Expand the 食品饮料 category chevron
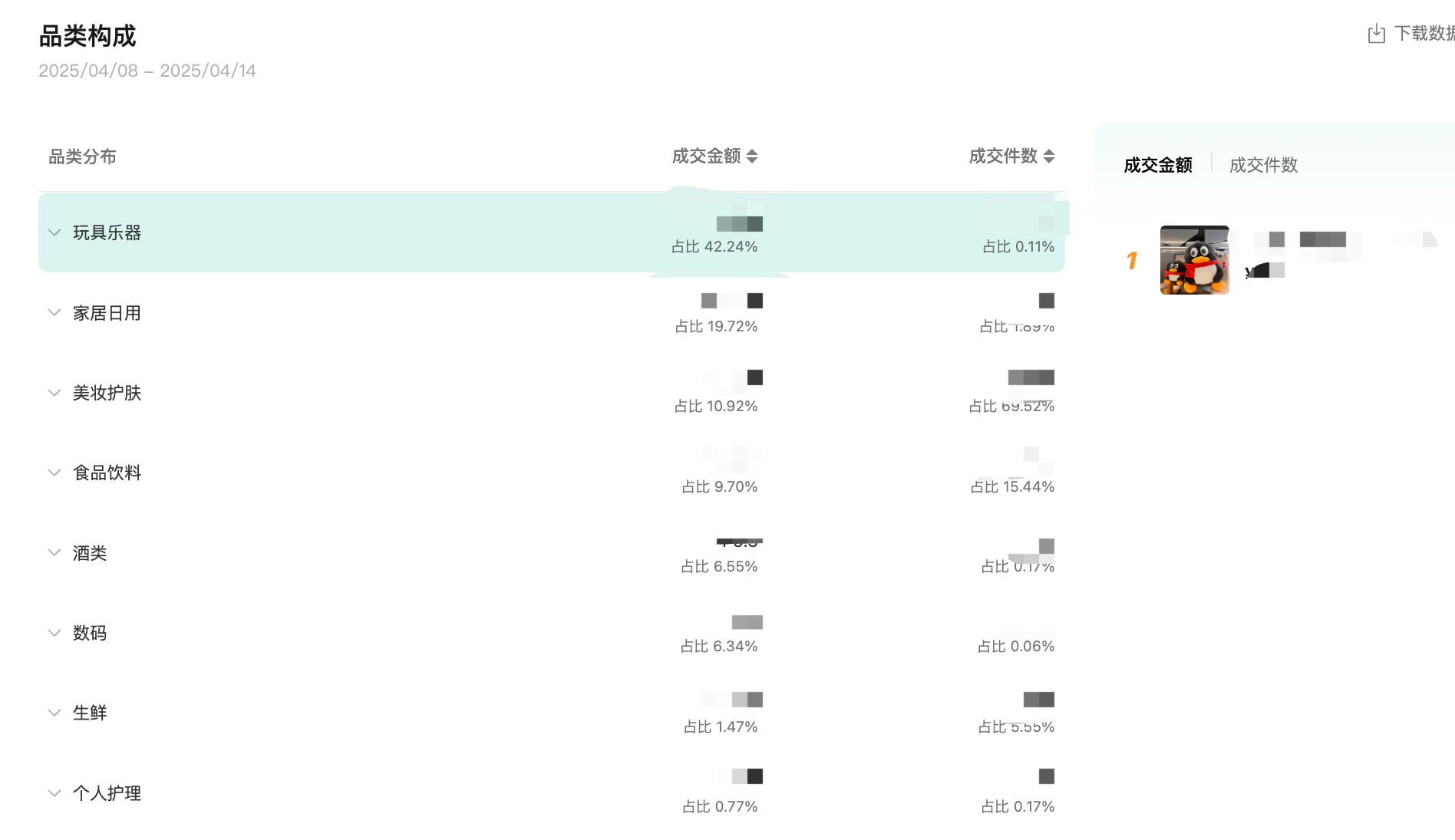1455x840 pixels. (54, 473)
